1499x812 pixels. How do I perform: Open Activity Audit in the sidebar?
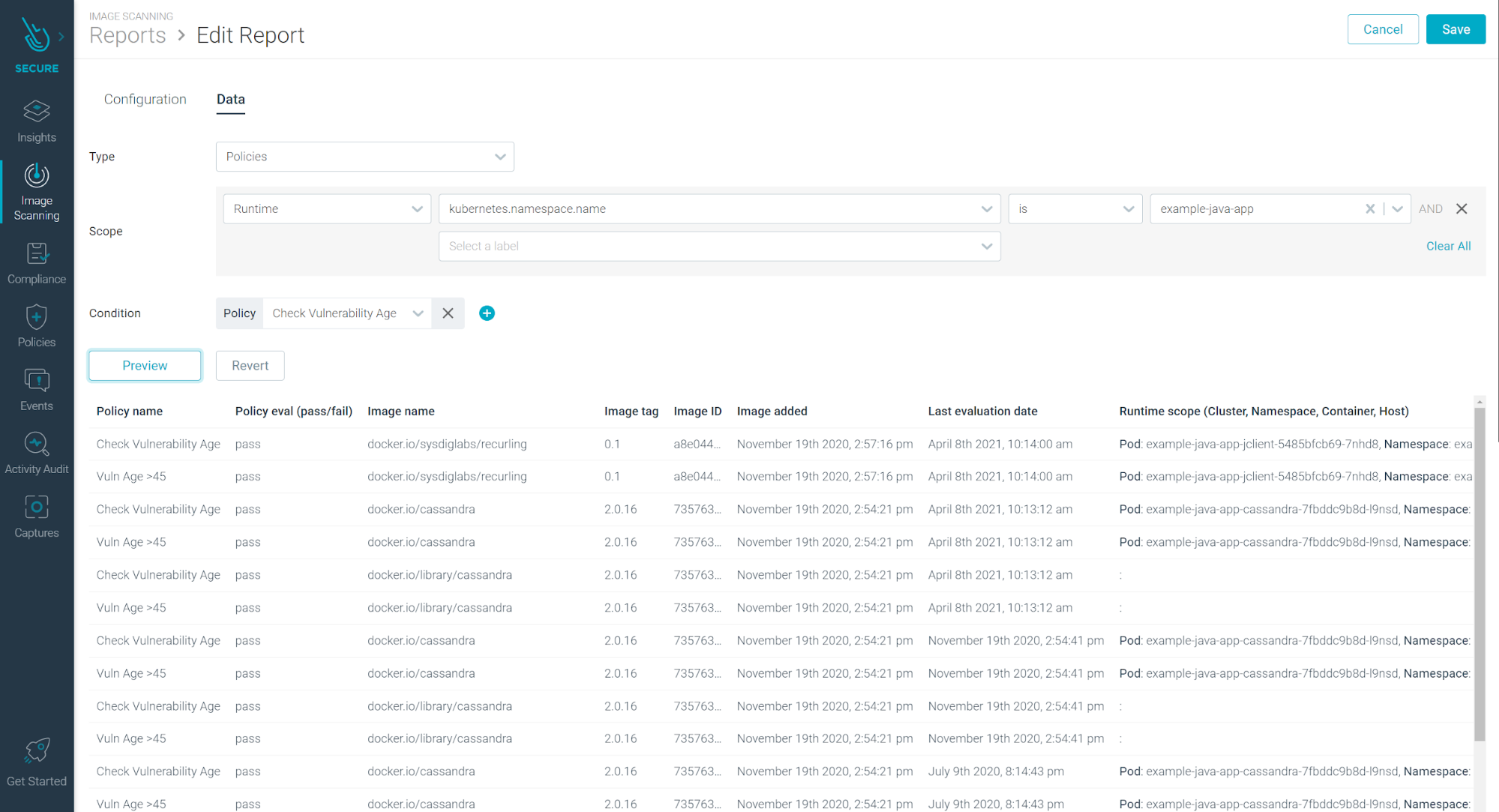37,453
